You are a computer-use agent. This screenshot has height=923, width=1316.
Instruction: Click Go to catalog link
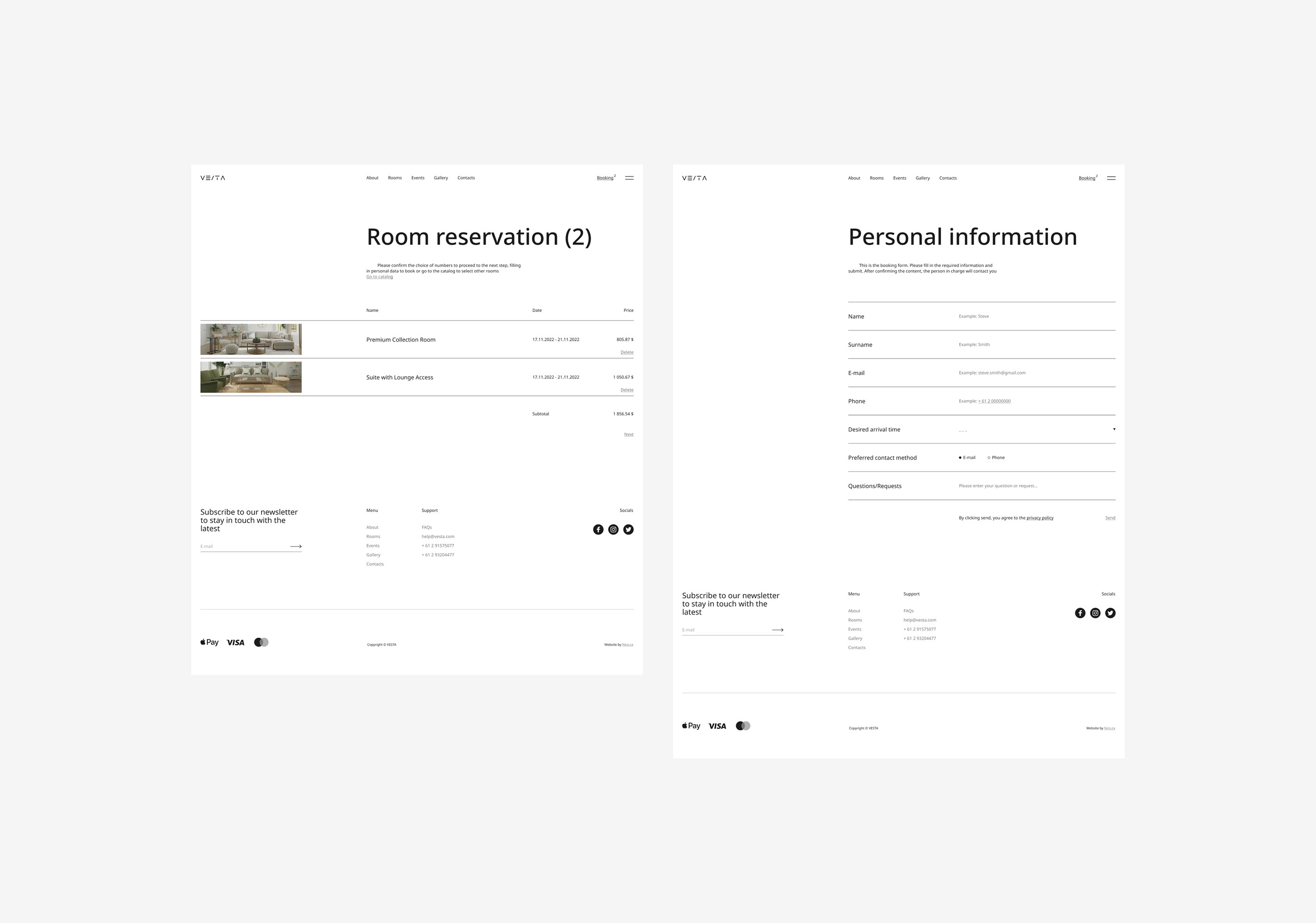pyautogui.click(x=379, y=277)
